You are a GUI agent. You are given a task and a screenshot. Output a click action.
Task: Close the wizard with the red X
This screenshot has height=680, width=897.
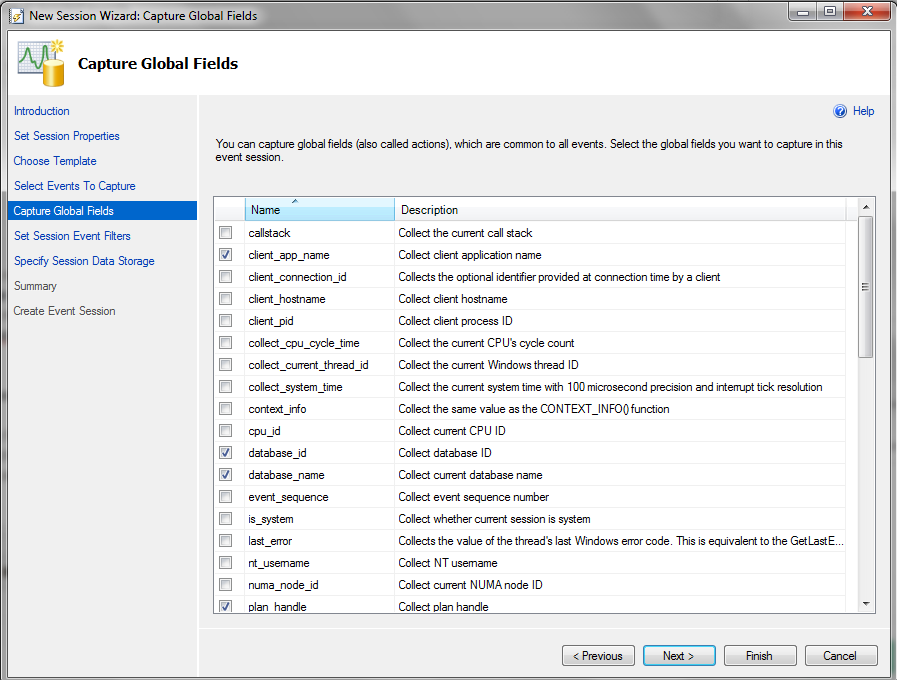click(867, 12)
